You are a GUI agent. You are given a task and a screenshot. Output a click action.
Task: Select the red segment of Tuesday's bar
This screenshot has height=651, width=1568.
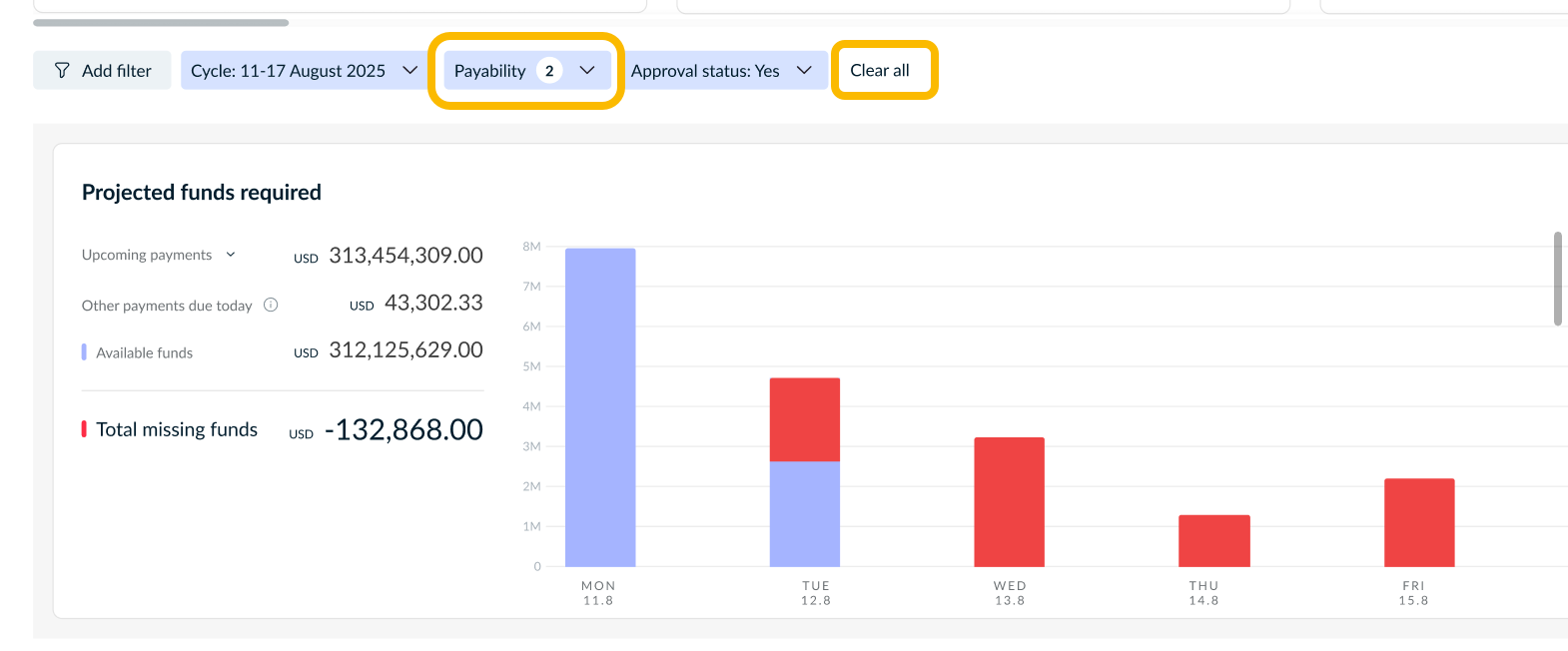point(805,419)
